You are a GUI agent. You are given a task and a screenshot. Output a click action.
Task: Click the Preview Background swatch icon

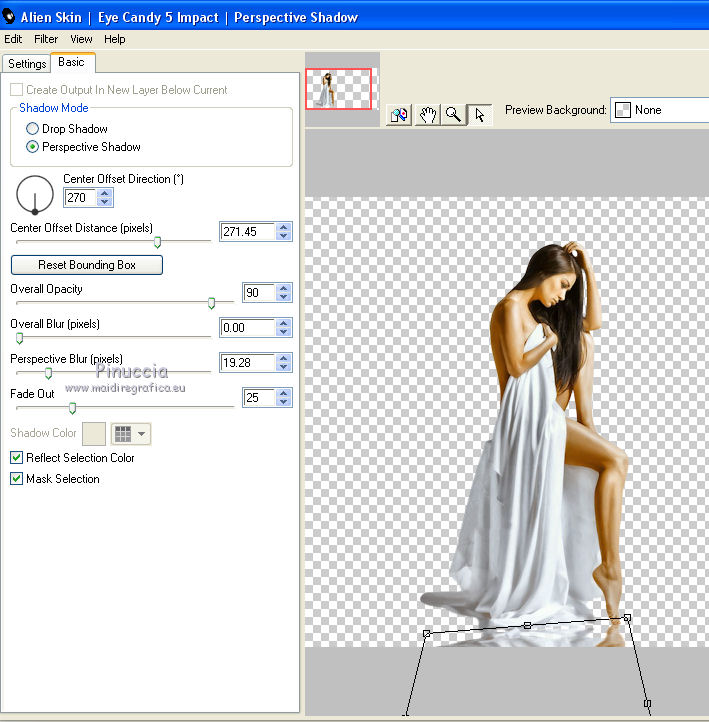tap(622, 110)
